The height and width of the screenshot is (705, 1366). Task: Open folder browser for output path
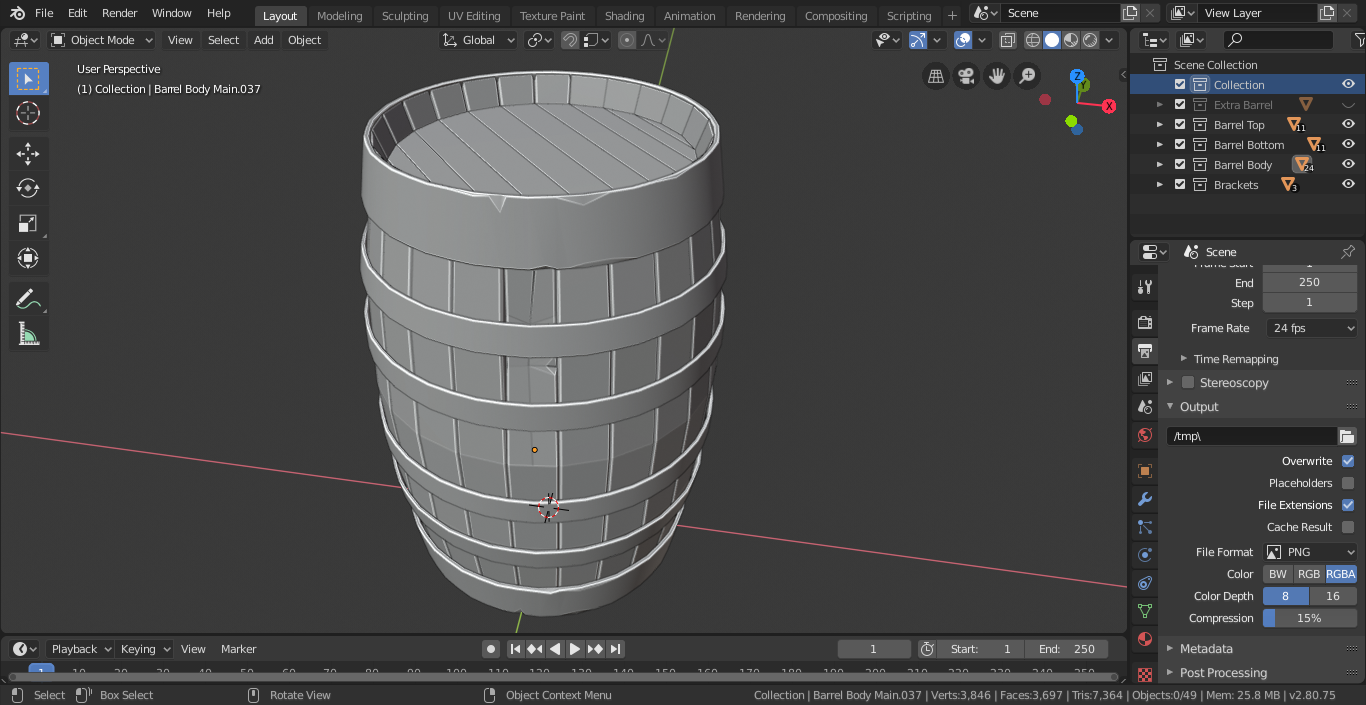1347,436
